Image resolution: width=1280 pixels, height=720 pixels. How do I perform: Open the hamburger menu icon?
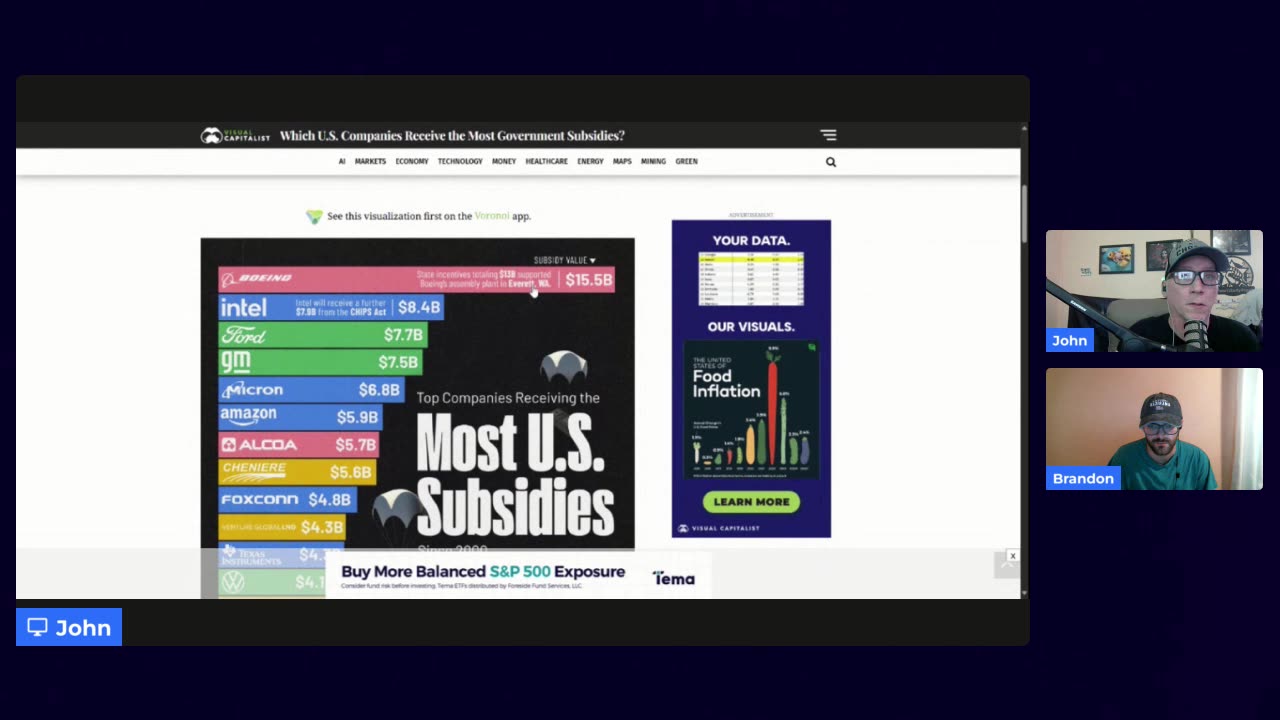point(828,135)
